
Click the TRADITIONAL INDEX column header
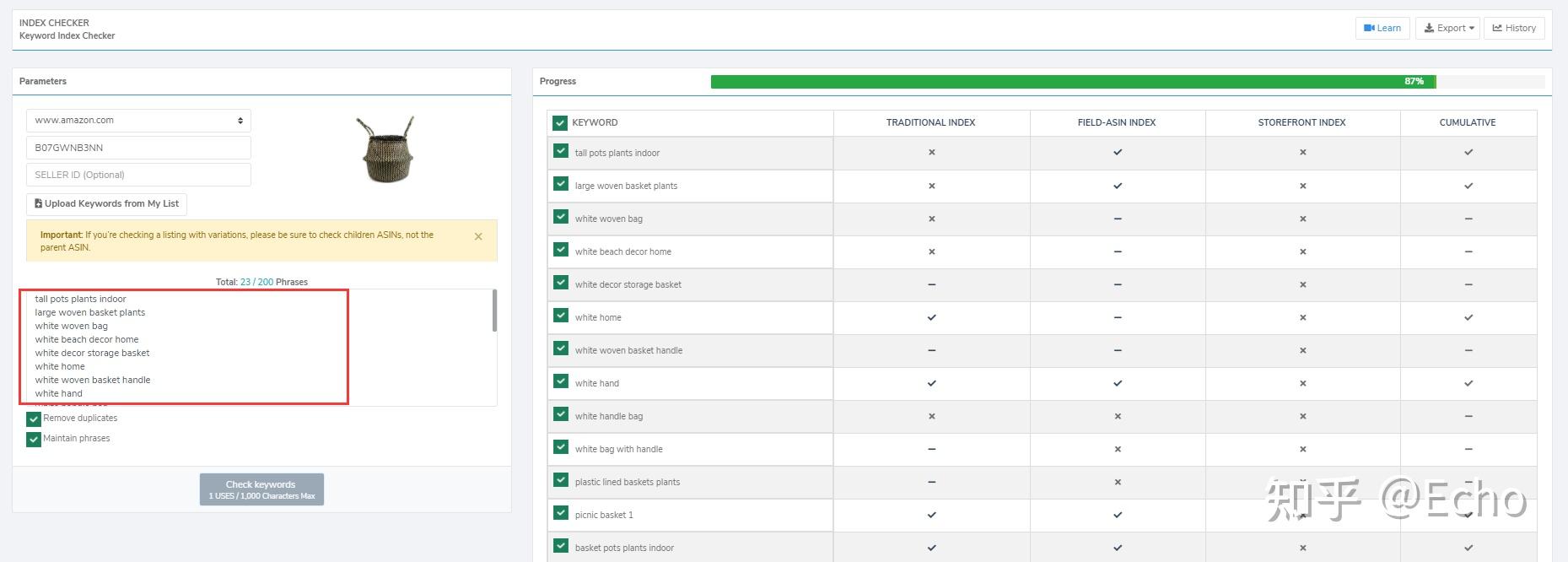click(930, 122)
